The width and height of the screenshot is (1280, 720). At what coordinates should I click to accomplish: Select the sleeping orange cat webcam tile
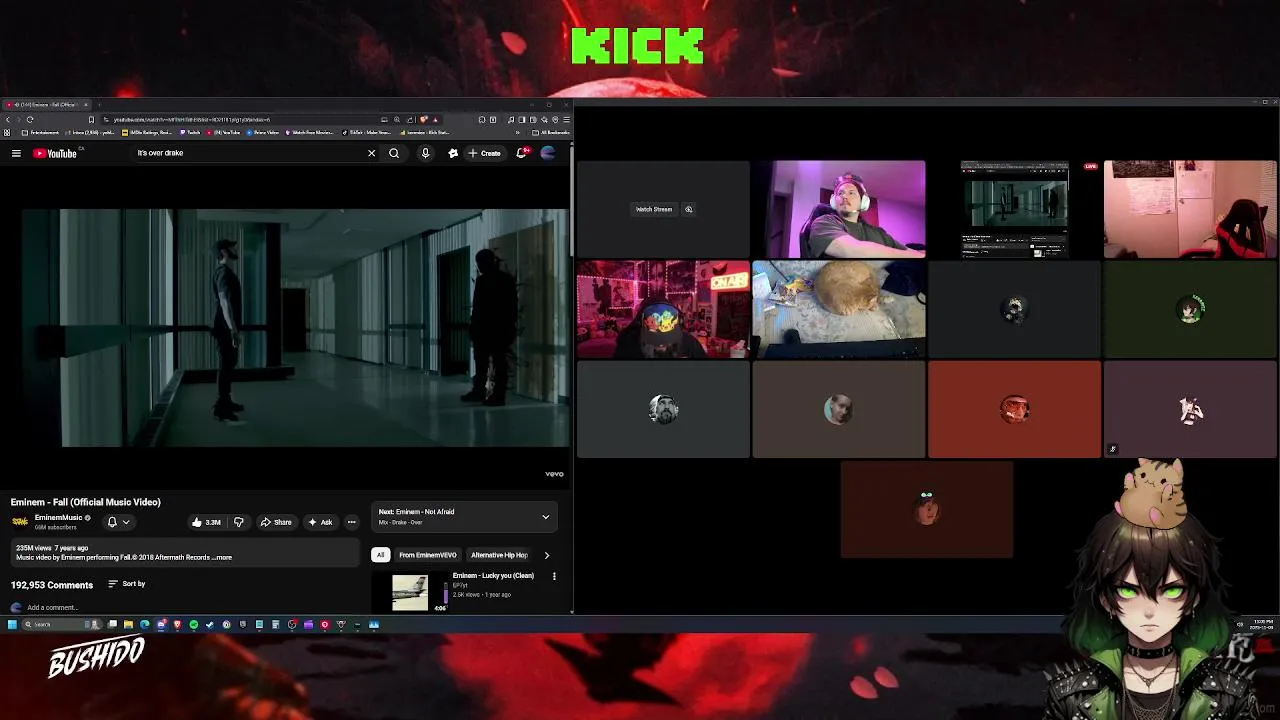point(839,309)
